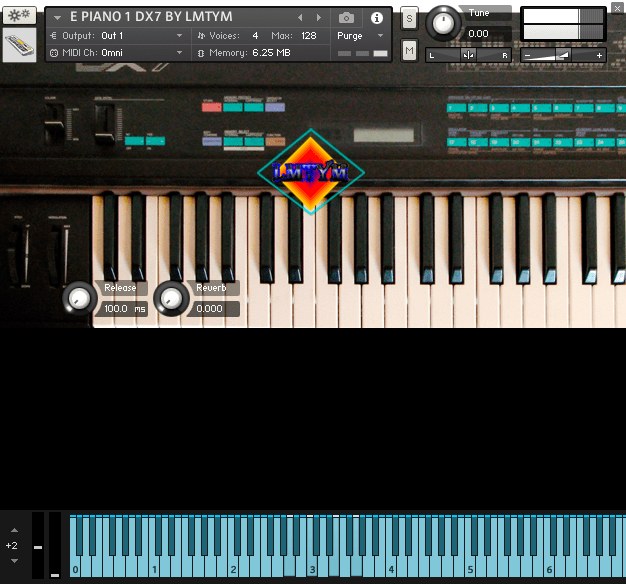Solo the instrument with S button
This screenshot has width=626, height=584.
(409, 18)
